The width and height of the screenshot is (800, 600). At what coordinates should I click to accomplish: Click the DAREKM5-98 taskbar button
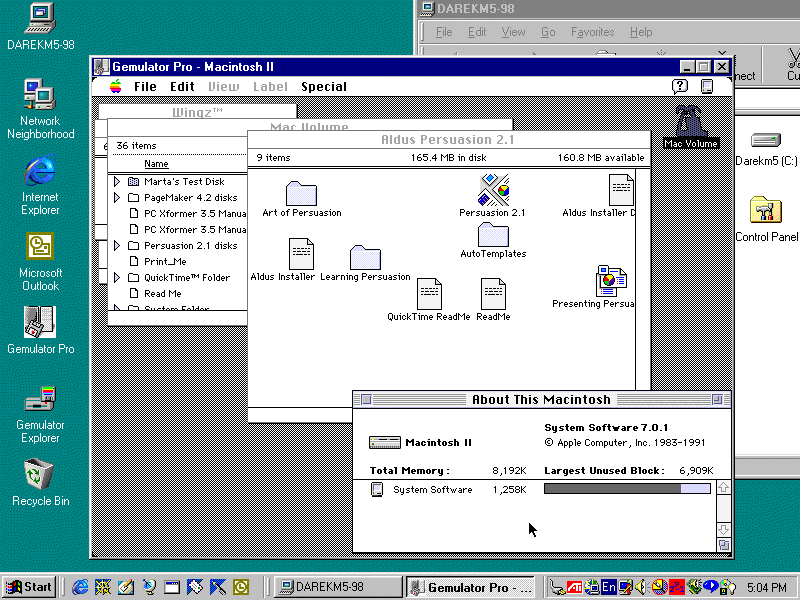point(337,587)
